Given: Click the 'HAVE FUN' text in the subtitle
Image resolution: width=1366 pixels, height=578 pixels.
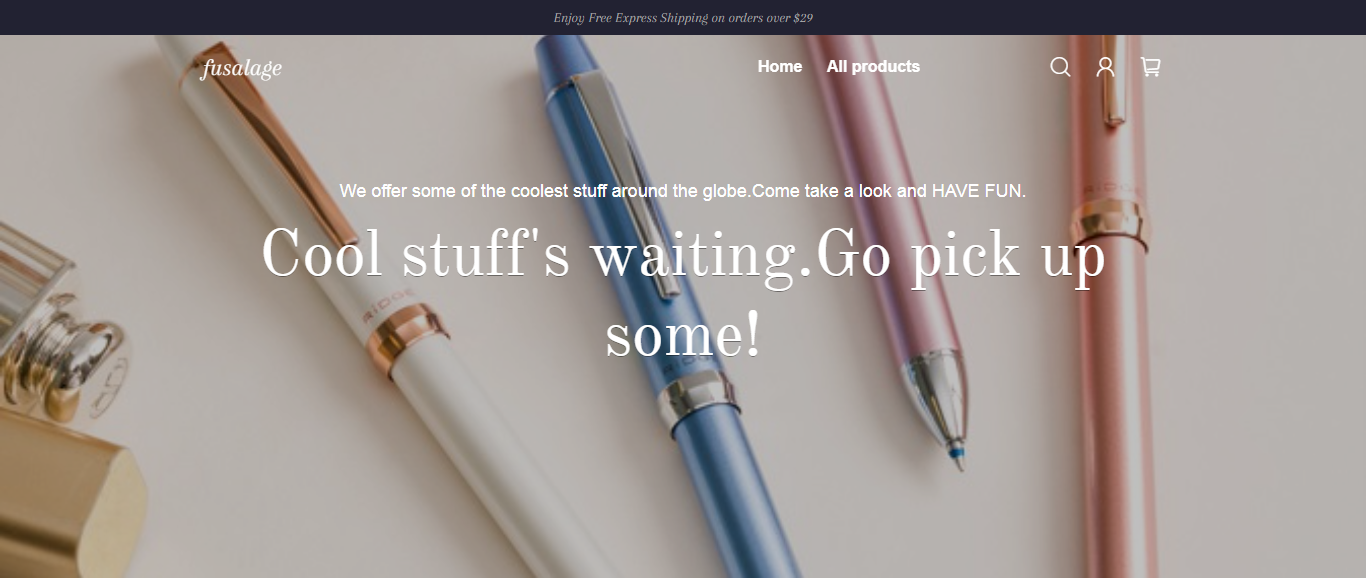Looking at the screenshot, I should pos(977,190).
